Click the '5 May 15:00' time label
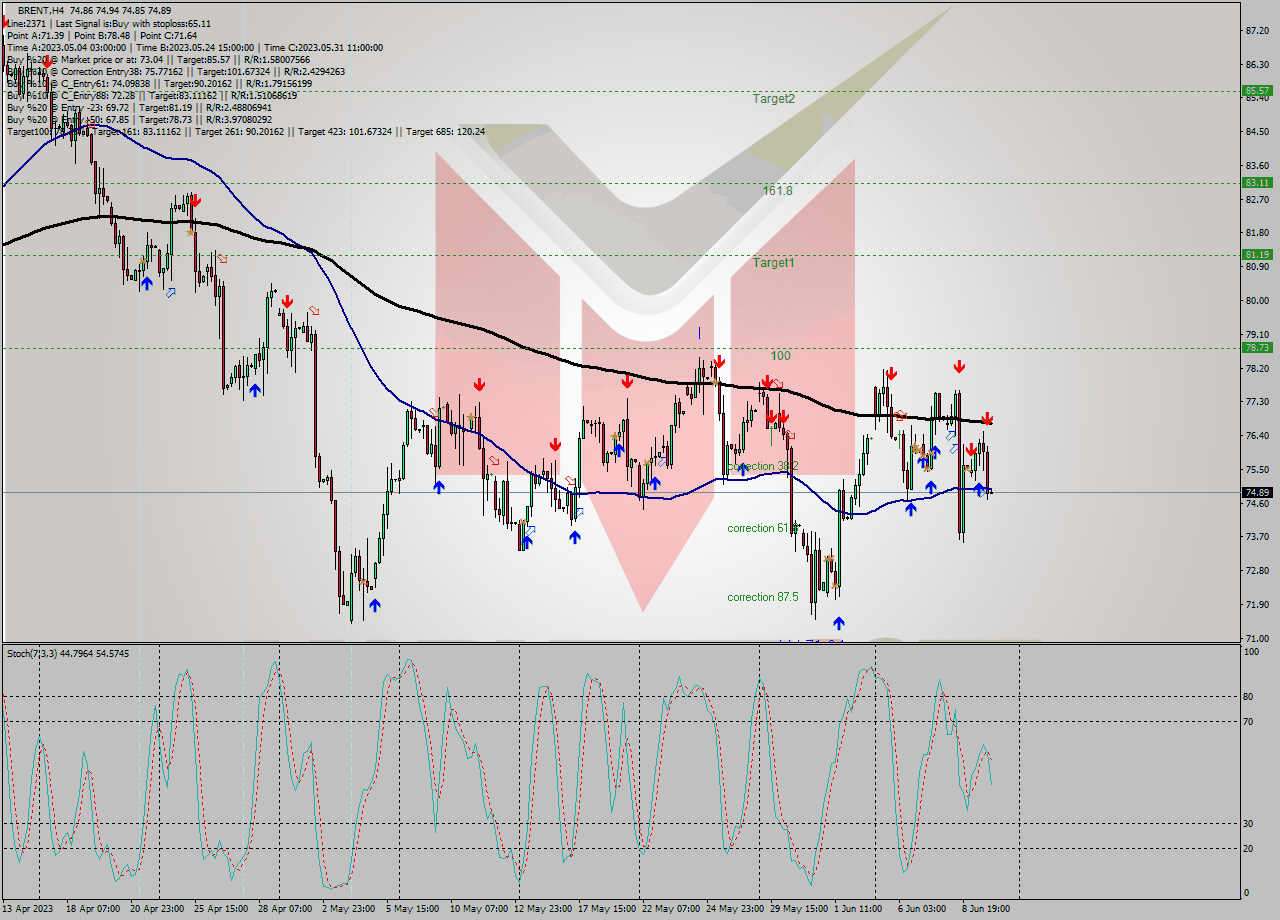This screenshot has height=920, width=1280. click(411, 909)
